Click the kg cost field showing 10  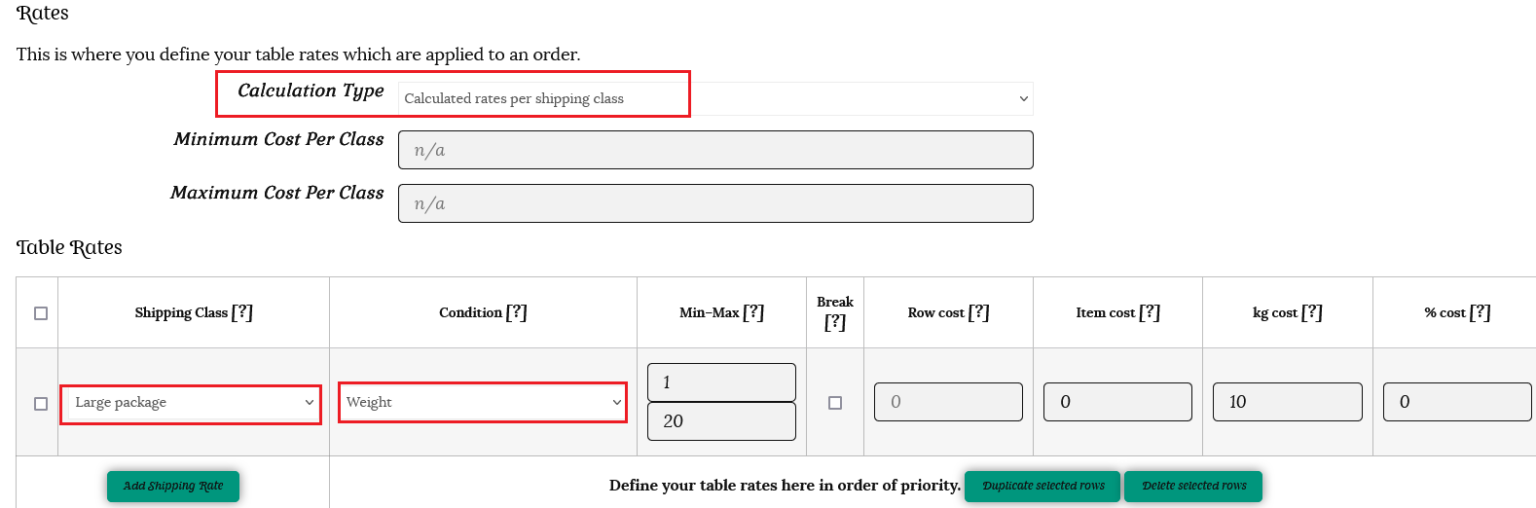pos(1287,402)
